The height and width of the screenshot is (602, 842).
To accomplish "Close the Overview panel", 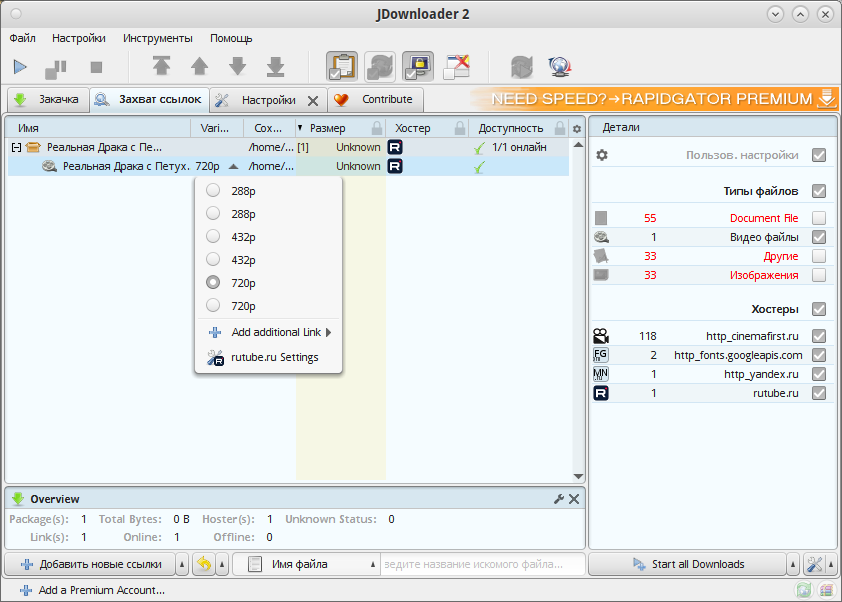I will (574, 499).
